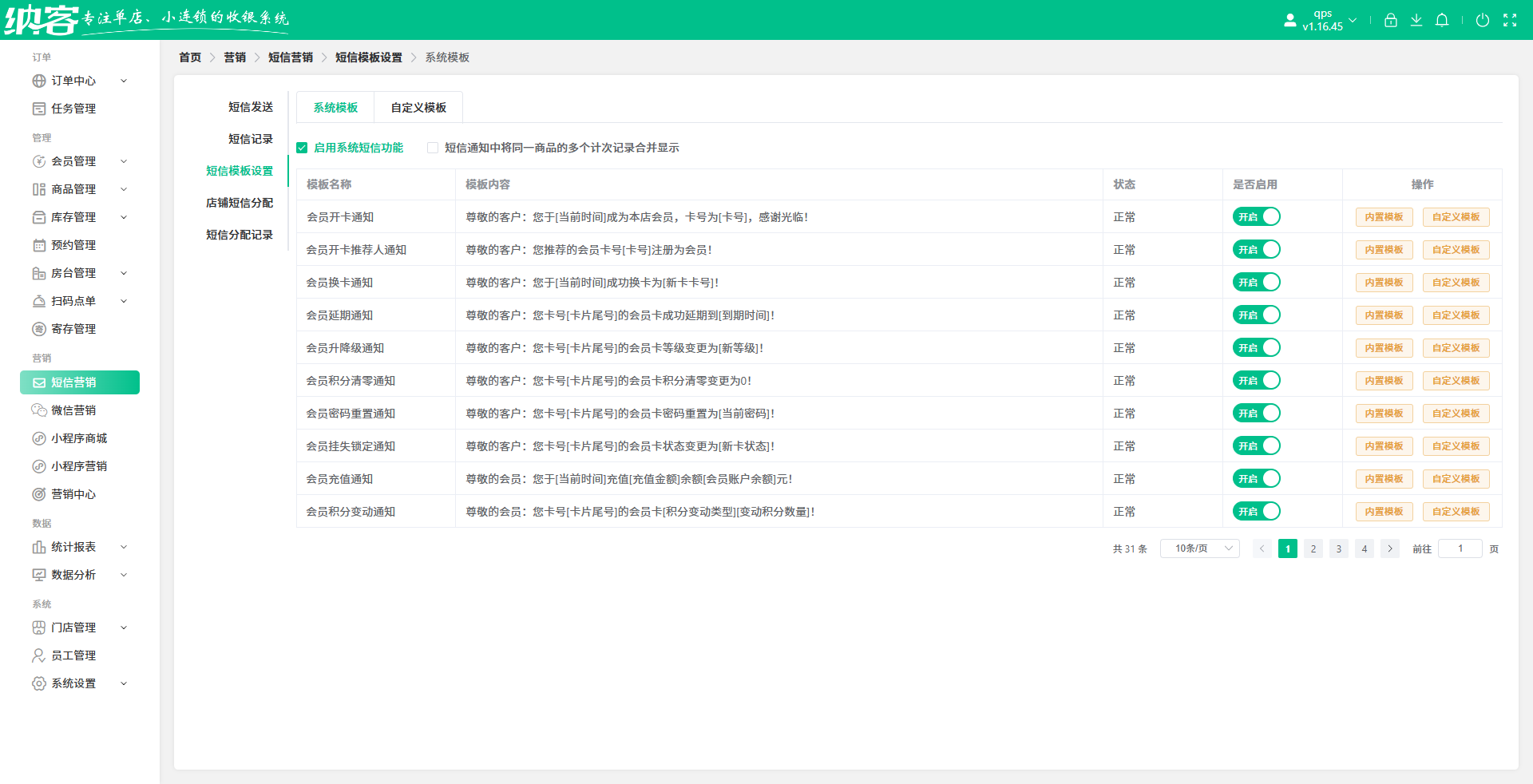Toggle 会员升降级通知 enable switch

[1257, 347]
